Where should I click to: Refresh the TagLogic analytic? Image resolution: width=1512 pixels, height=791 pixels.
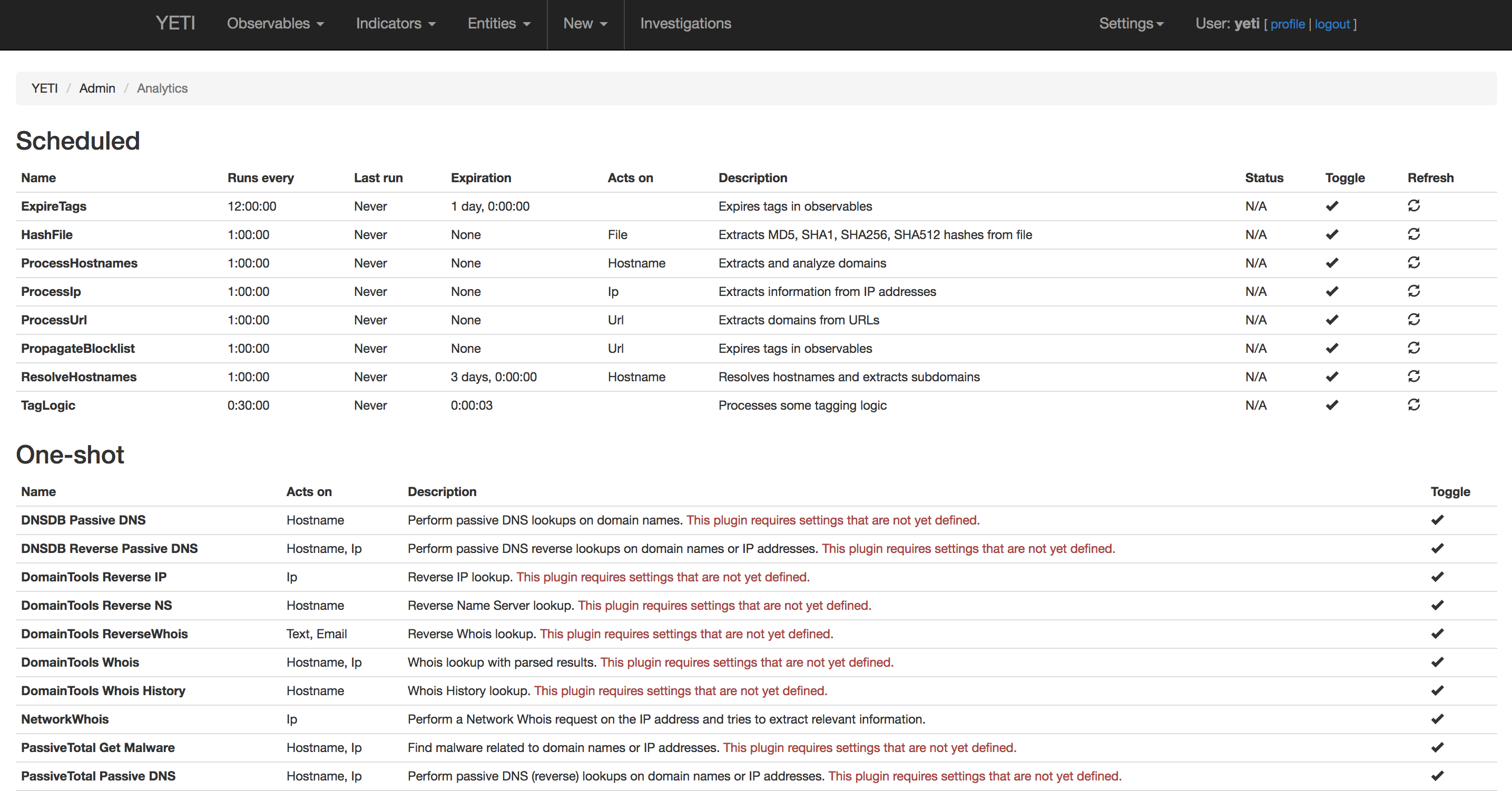click(x=1413, y=405)
